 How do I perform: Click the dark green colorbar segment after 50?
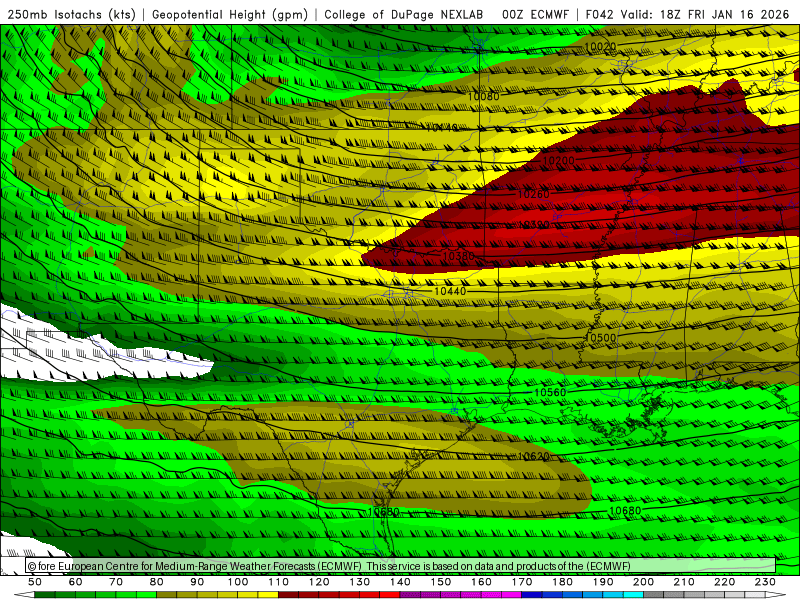click(x=45, y=595)
